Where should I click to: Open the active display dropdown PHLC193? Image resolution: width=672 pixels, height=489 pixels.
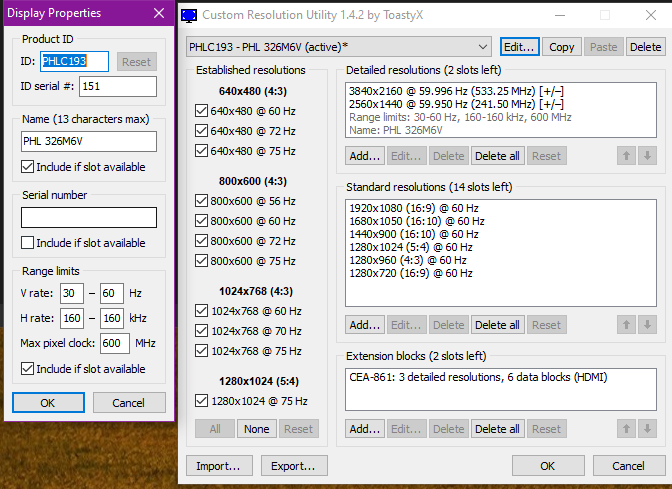coord(339,47)
